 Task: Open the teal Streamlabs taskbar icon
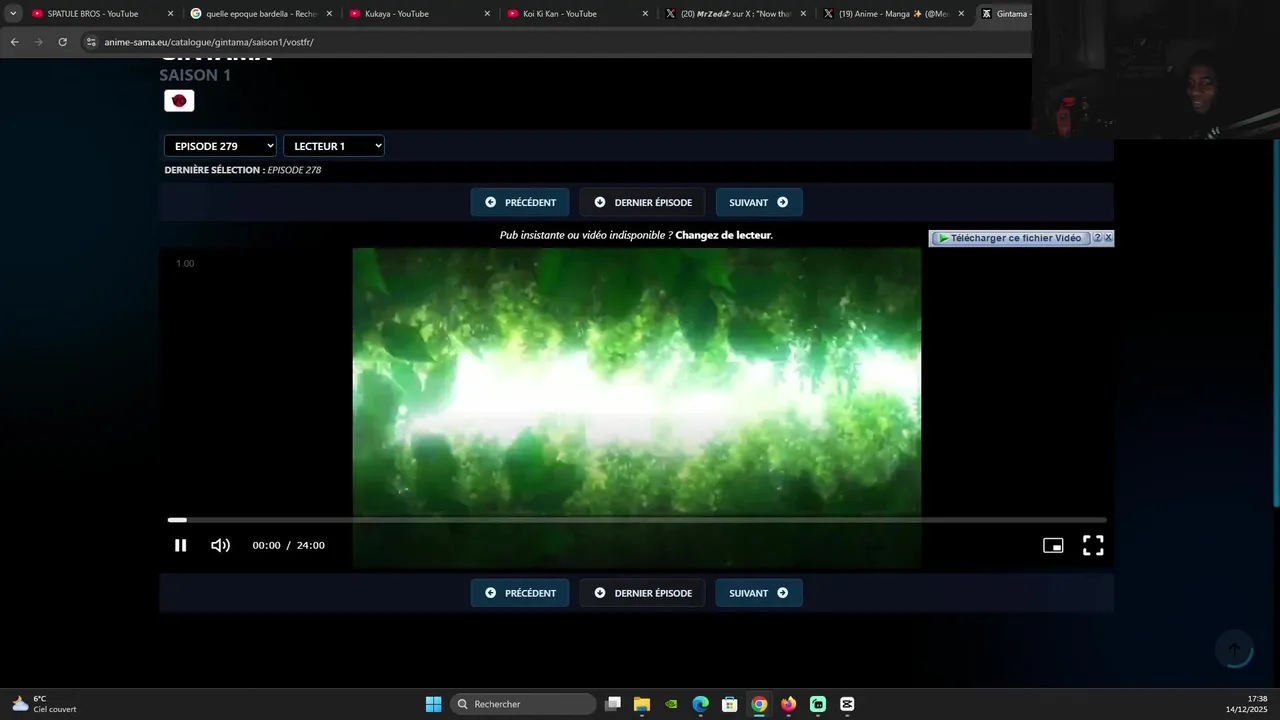[818, 704]
